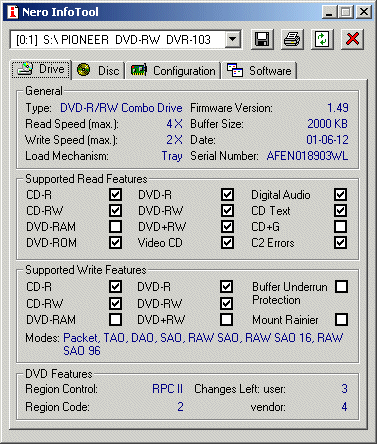Click the serial number AFEN018903WL value

pyautogui.click(x=307, y=156)
